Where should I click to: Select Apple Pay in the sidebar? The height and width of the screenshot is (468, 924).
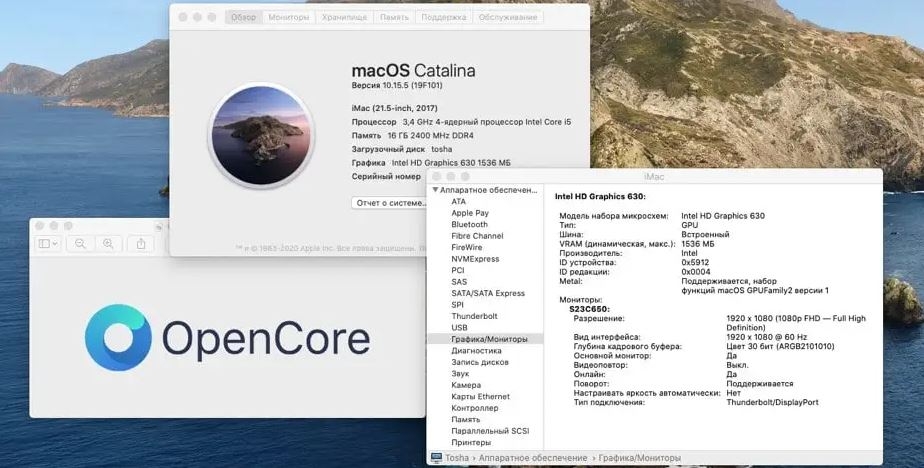tap(470, 213)
